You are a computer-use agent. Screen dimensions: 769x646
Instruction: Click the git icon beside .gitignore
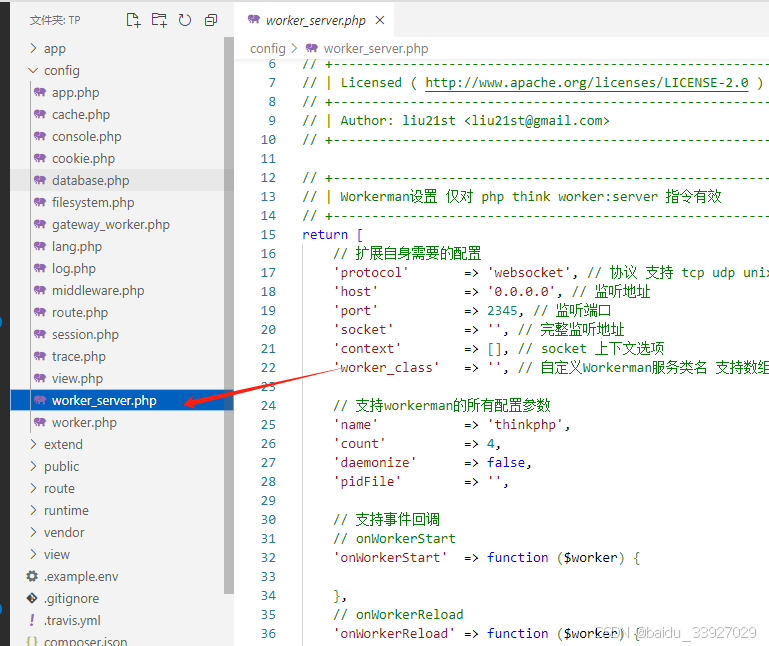[x=32, y=598]
